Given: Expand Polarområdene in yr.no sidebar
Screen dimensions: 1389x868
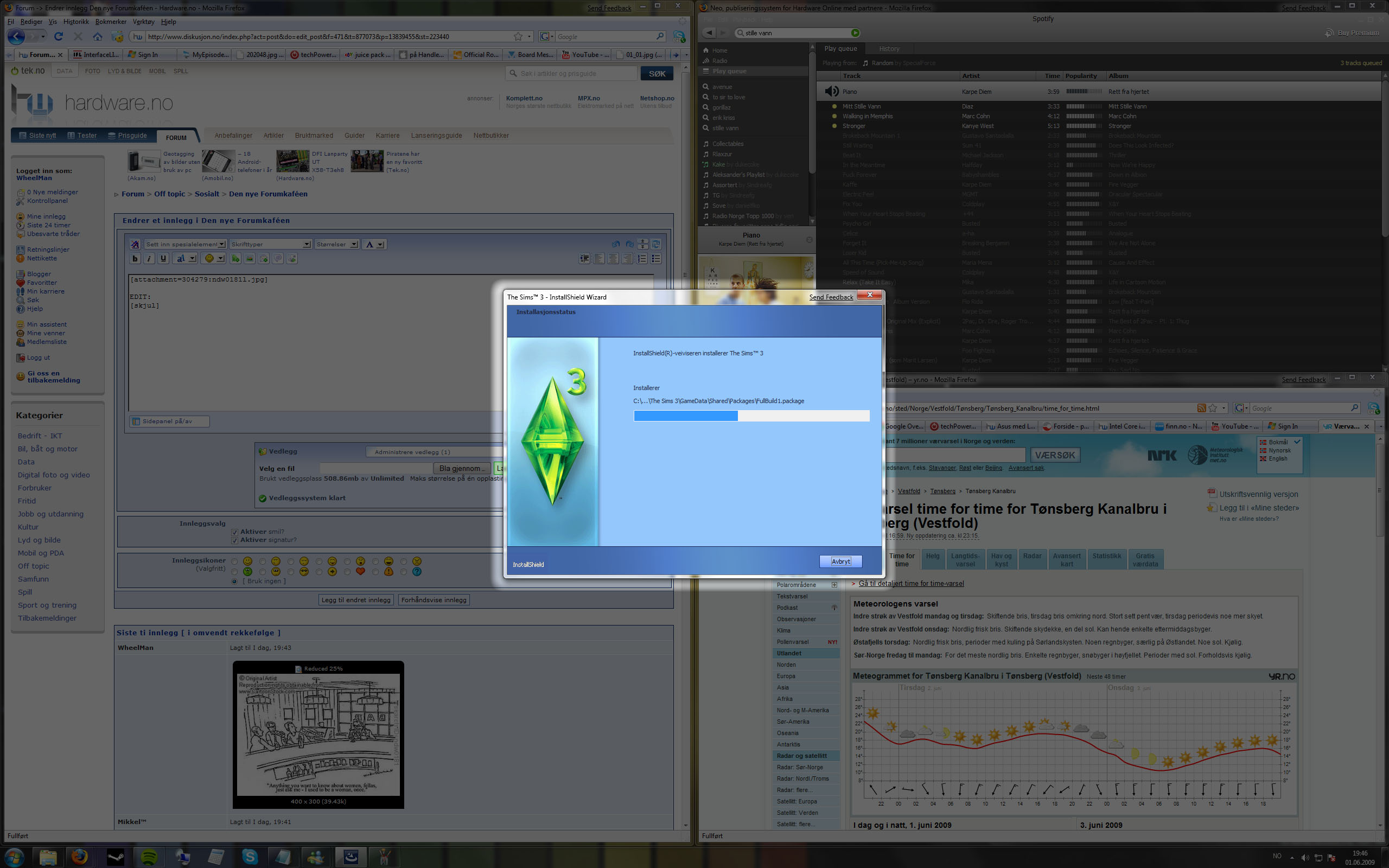Looking at the screenshot, I should point(834,584).
